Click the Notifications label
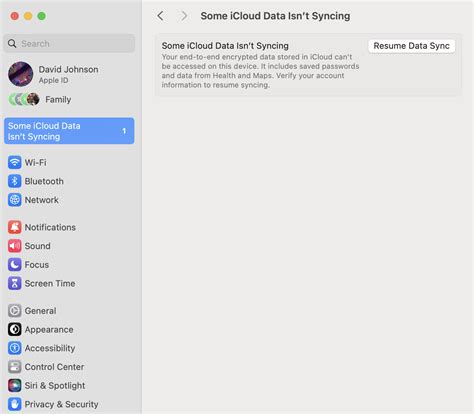Screen dimensions: 474x414 point(50,227)
